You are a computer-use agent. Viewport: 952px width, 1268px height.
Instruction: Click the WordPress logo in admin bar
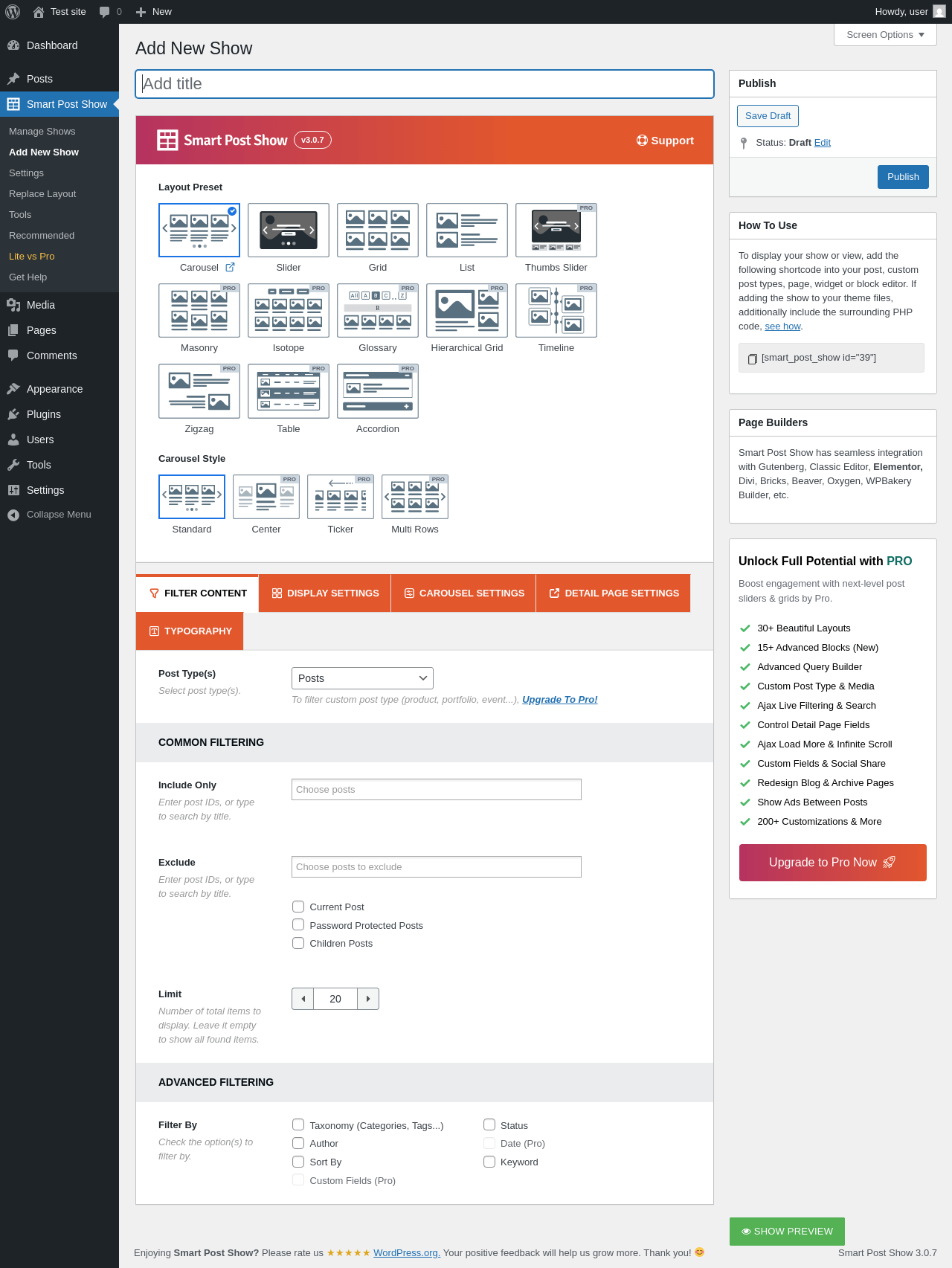(13, 12)
